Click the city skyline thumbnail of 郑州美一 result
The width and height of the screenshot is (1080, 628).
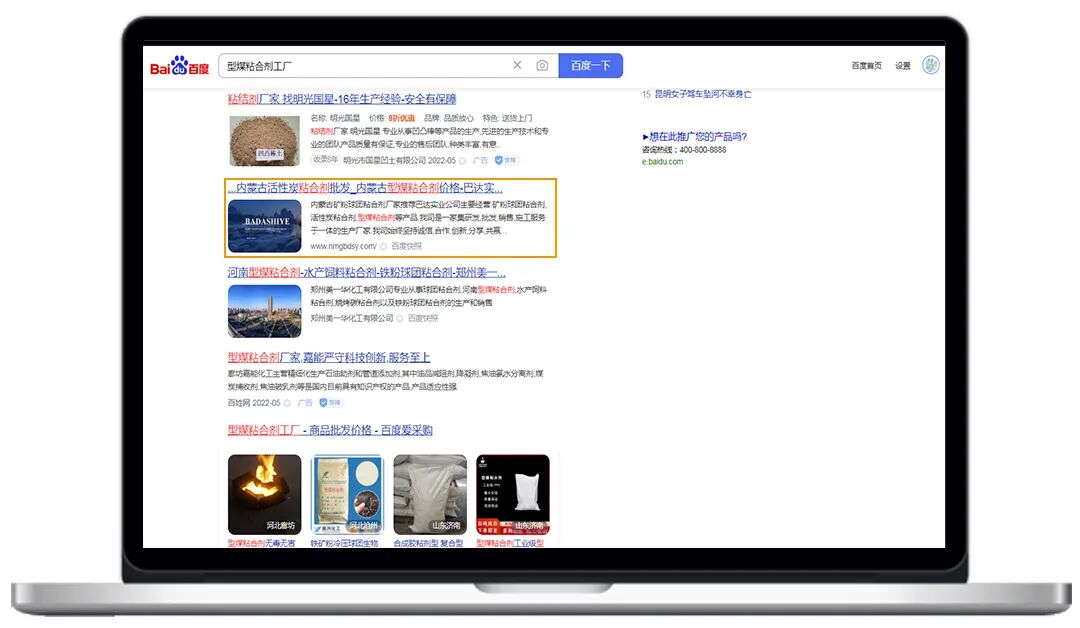pos(264,311)
